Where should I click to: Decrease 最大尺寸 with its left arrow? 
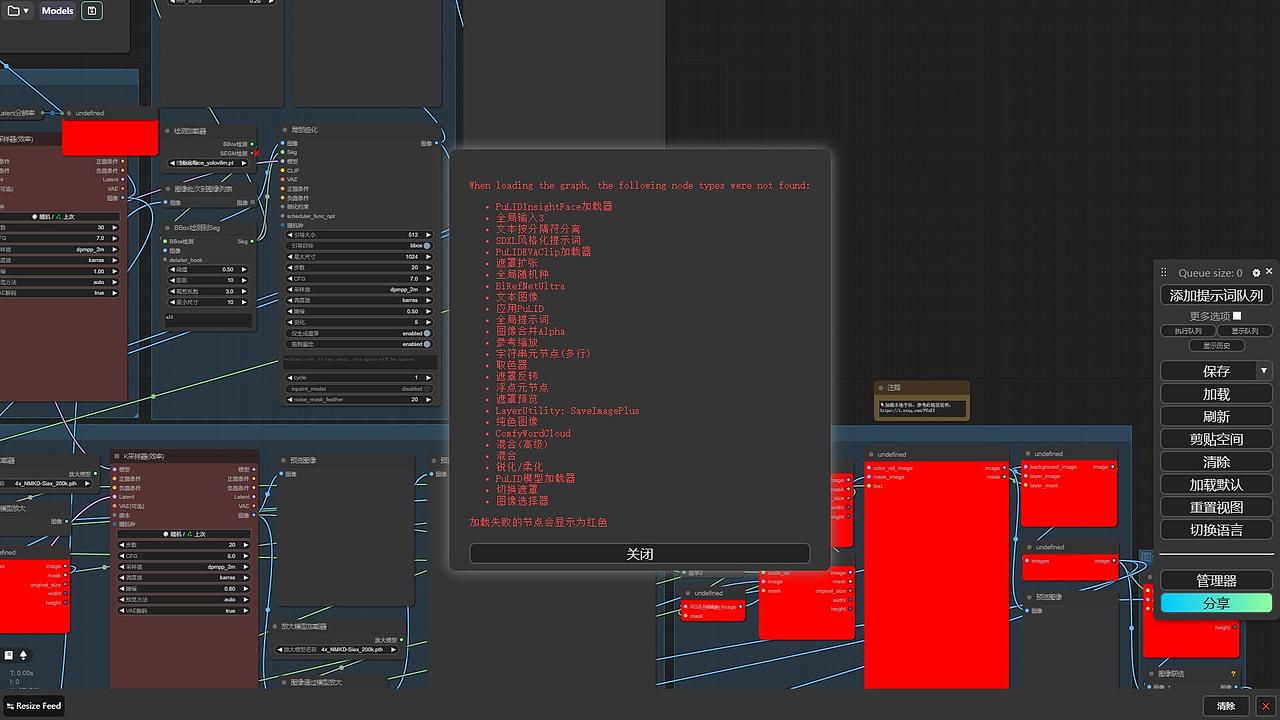290,257
